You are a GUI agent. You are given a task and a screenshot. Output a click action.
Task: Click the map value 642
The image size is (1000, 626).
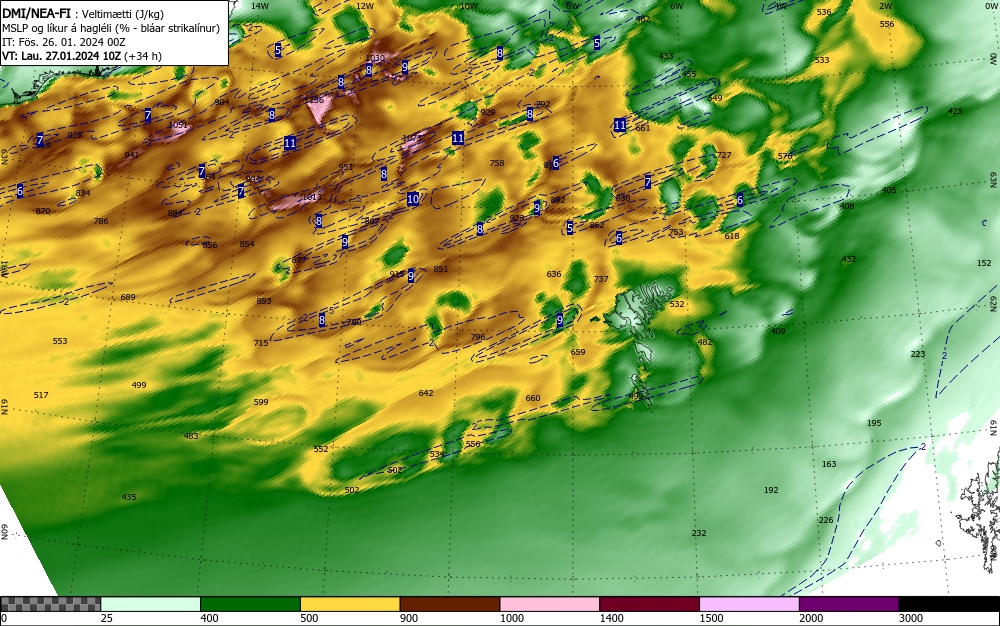426,393
